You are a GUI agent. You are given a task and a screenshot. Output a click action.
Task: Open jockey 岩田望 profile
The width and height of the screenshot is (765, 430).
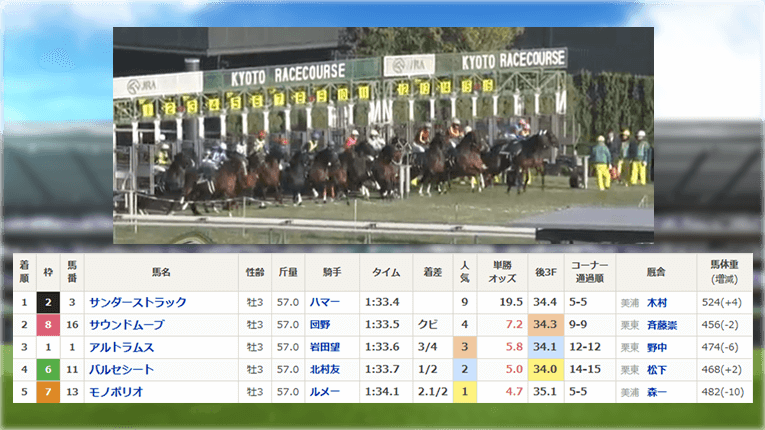click(x=325, y=347)
